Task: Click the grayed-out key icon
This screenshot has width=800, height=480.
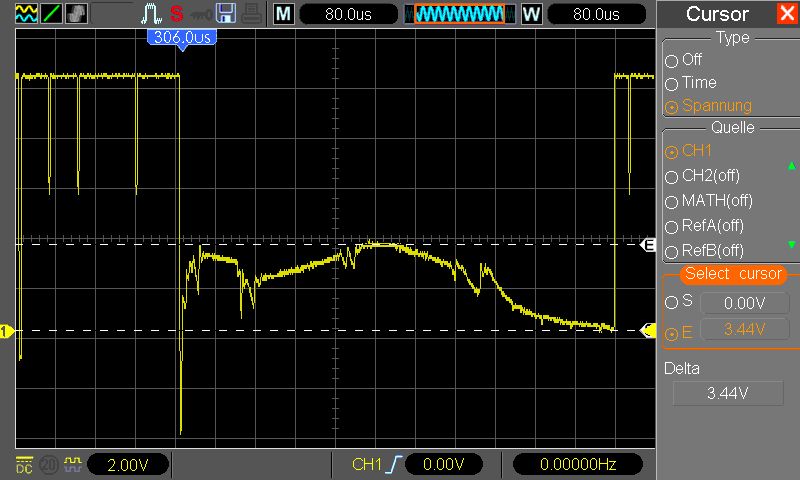Action: pos(201,15)
